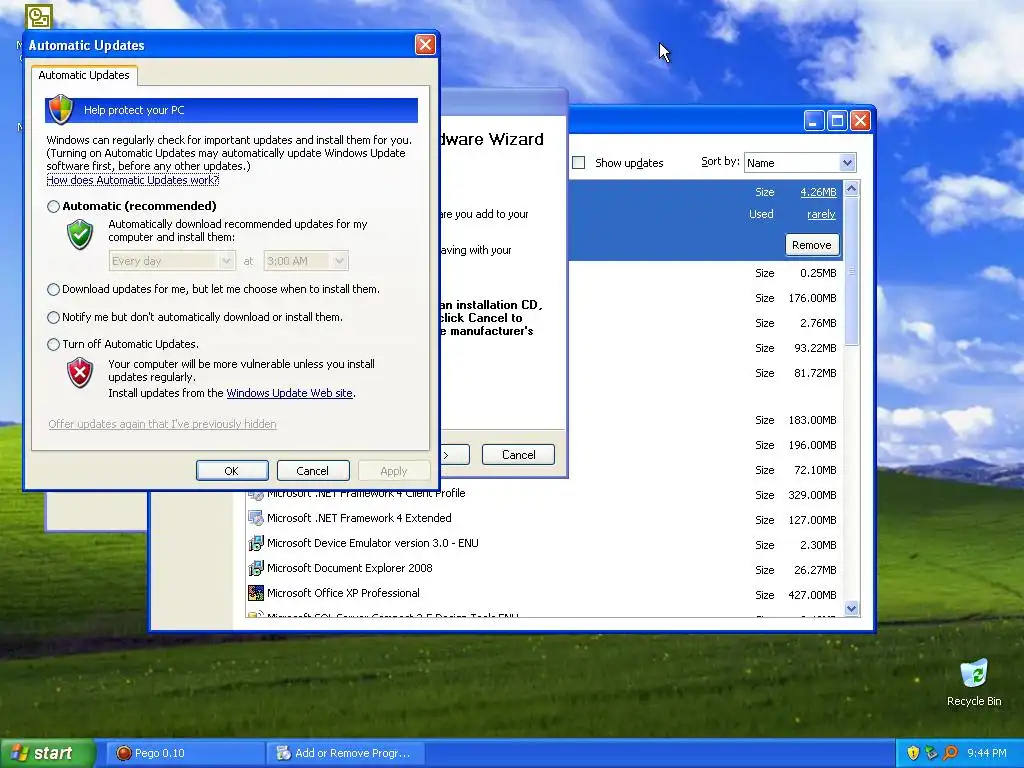Close the Automatic Updates dialog
Viewport: 1024px width, 768px height.
425,44
